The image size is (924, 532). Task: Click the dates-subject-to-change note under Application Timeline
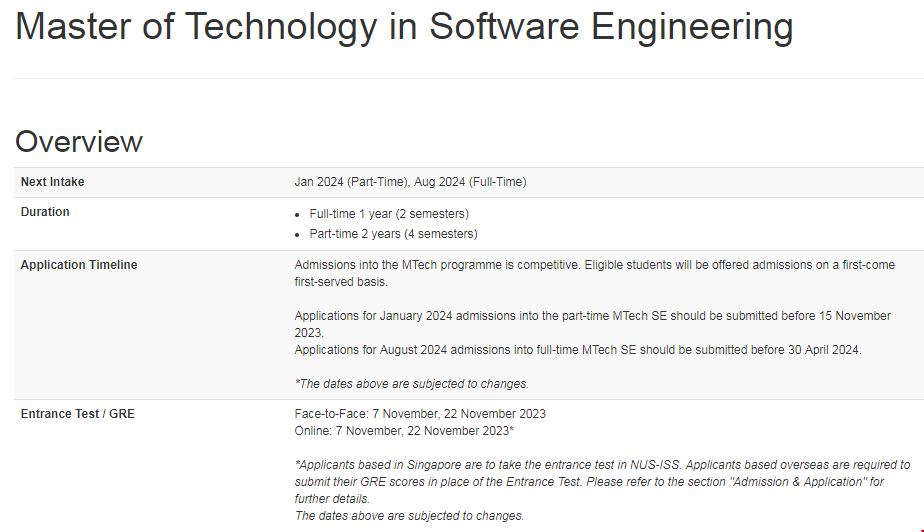(x=411, y=384)
